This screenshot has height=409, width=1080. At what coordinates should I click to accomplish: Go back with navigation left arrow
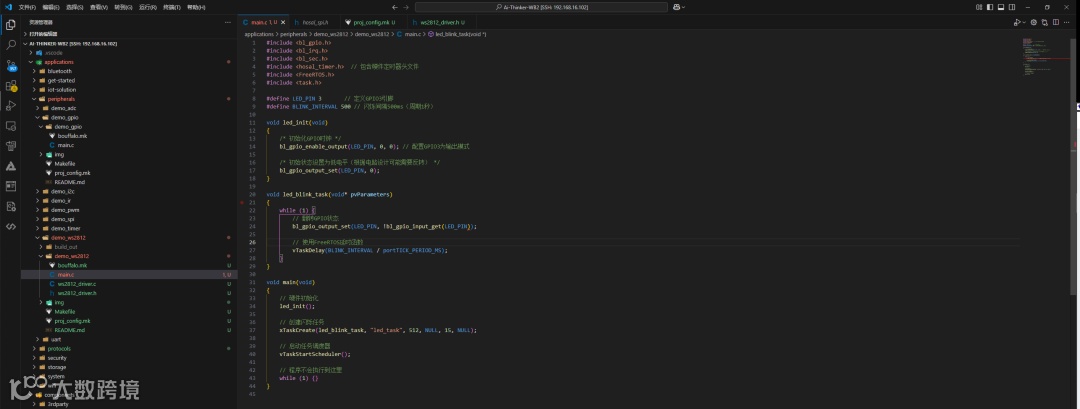(395, 7)
